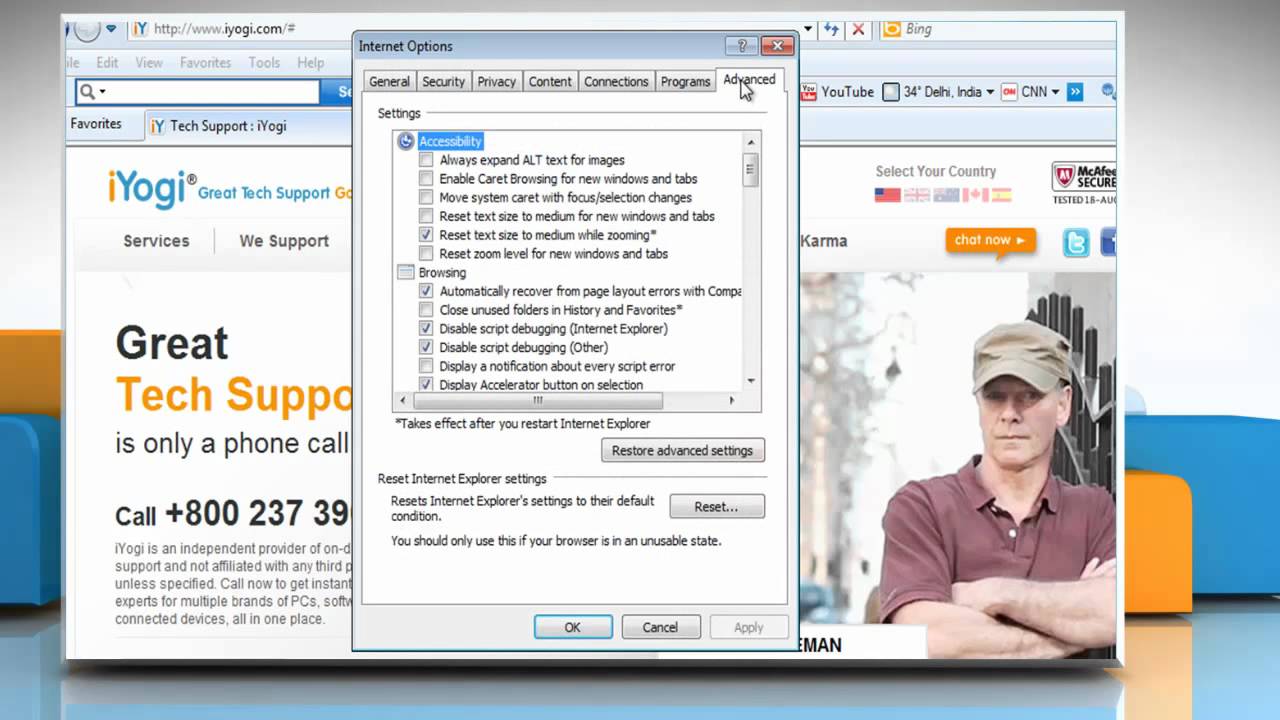Screen dimensions: 1280x720
Task: Check Always expand ALT text for images
Action: point(426,160)
